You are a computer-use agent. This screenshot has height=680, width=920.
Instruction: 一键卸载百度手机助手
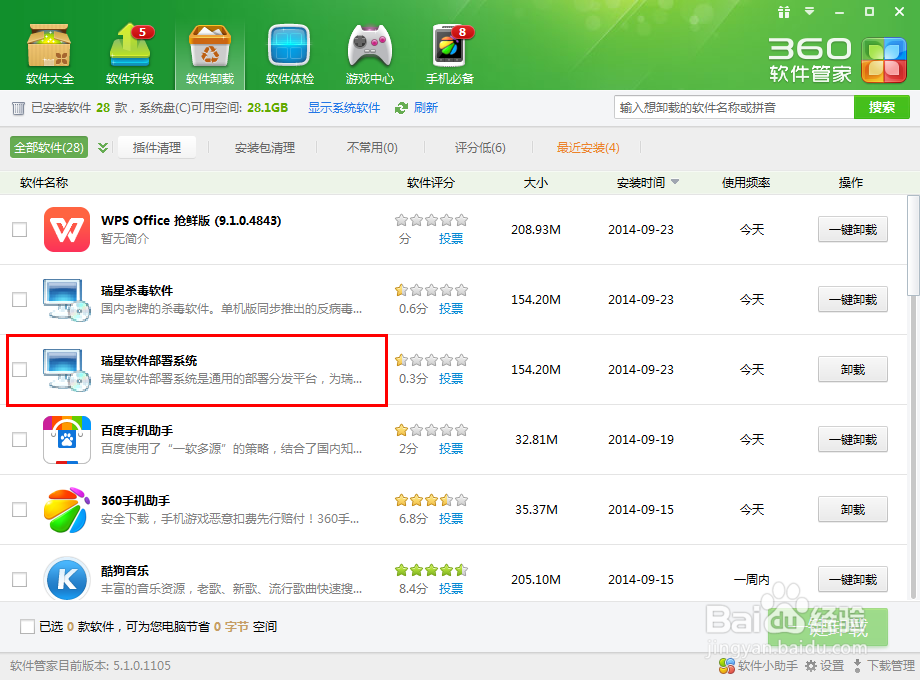point(852,439)
